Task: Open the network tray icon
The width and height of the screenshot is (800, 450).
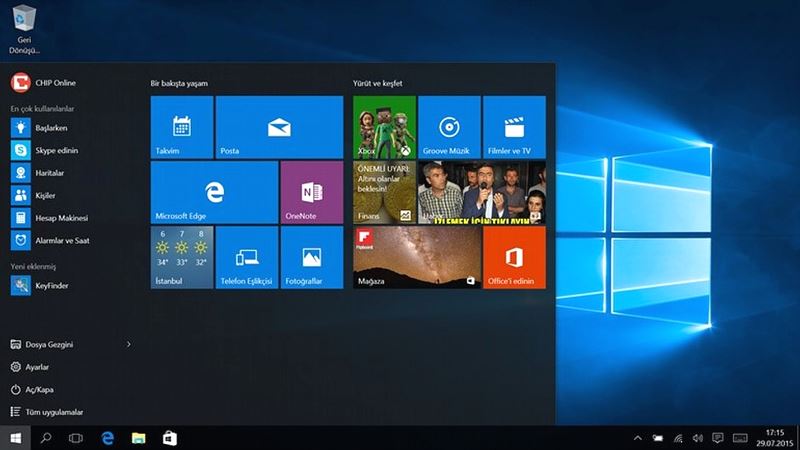Action: pos(678,438)
